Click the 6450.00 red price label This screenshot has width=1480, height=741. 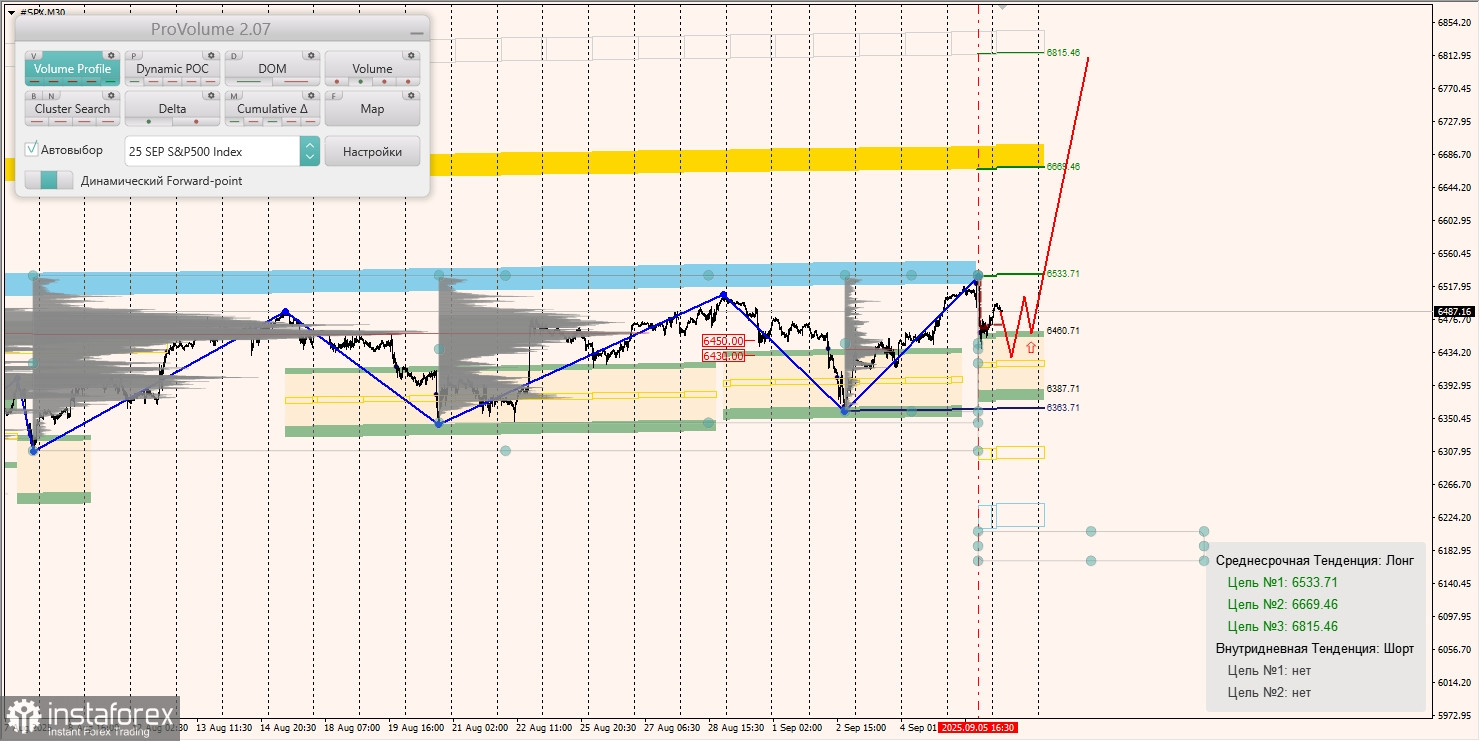tap(723, 341)
